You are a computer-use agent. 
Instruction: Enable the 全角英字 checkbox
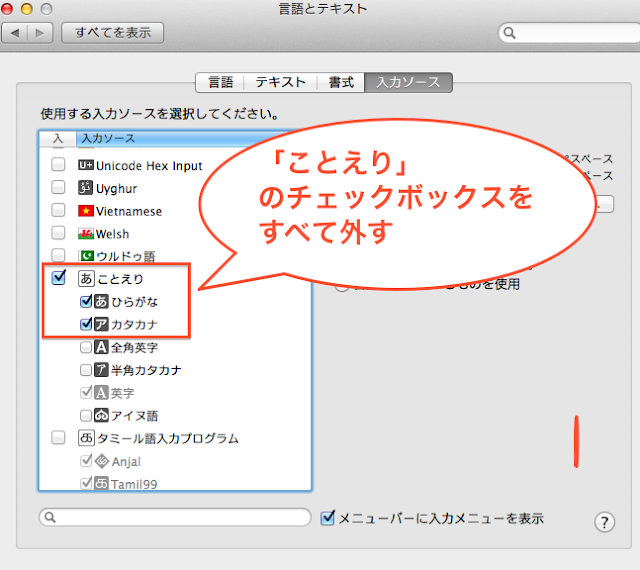point(86,347)
